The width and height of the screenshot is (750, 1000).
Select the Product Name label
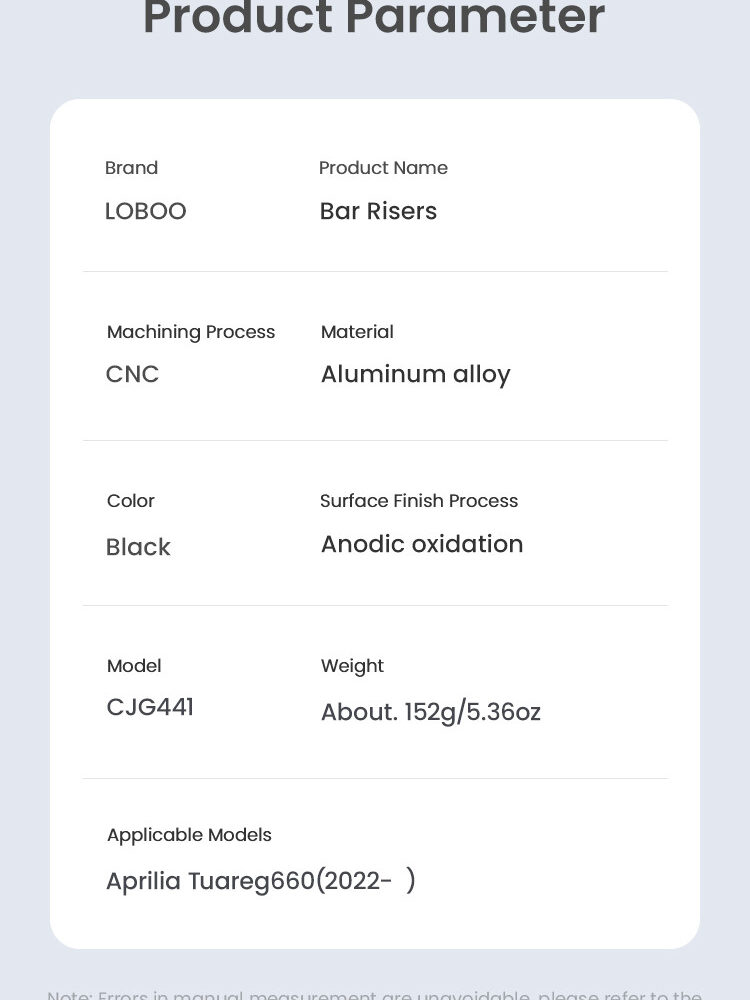(383, 168)
